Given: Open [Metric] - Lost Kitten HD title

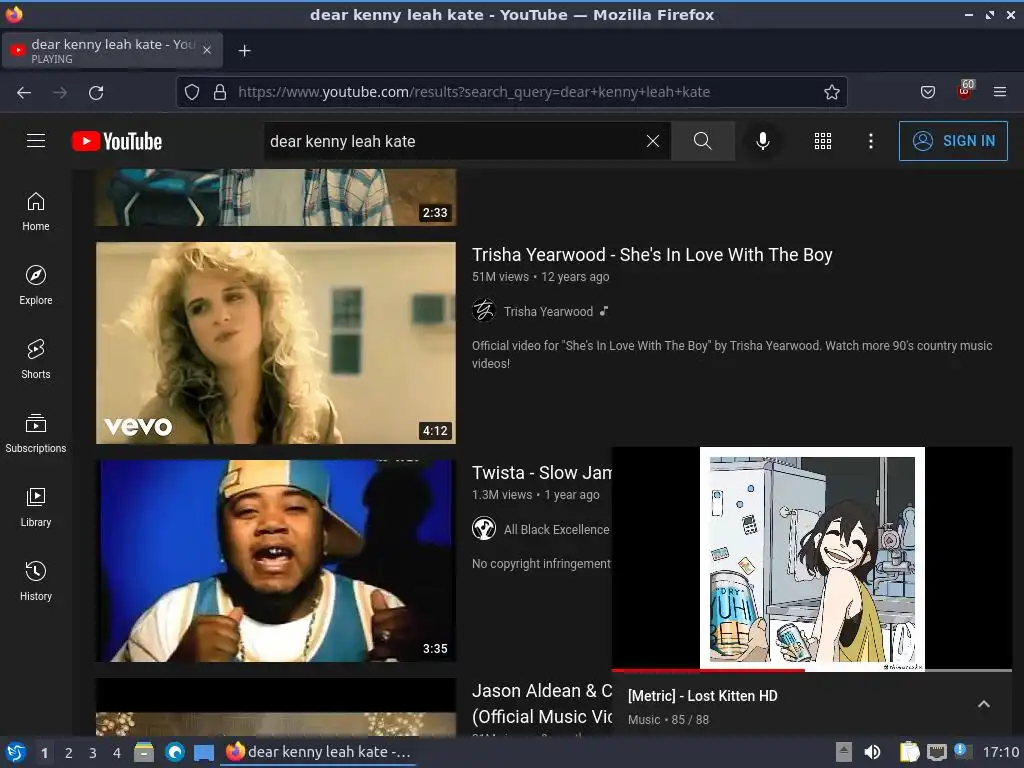Looking at the screenshot, I should (703, 696).
